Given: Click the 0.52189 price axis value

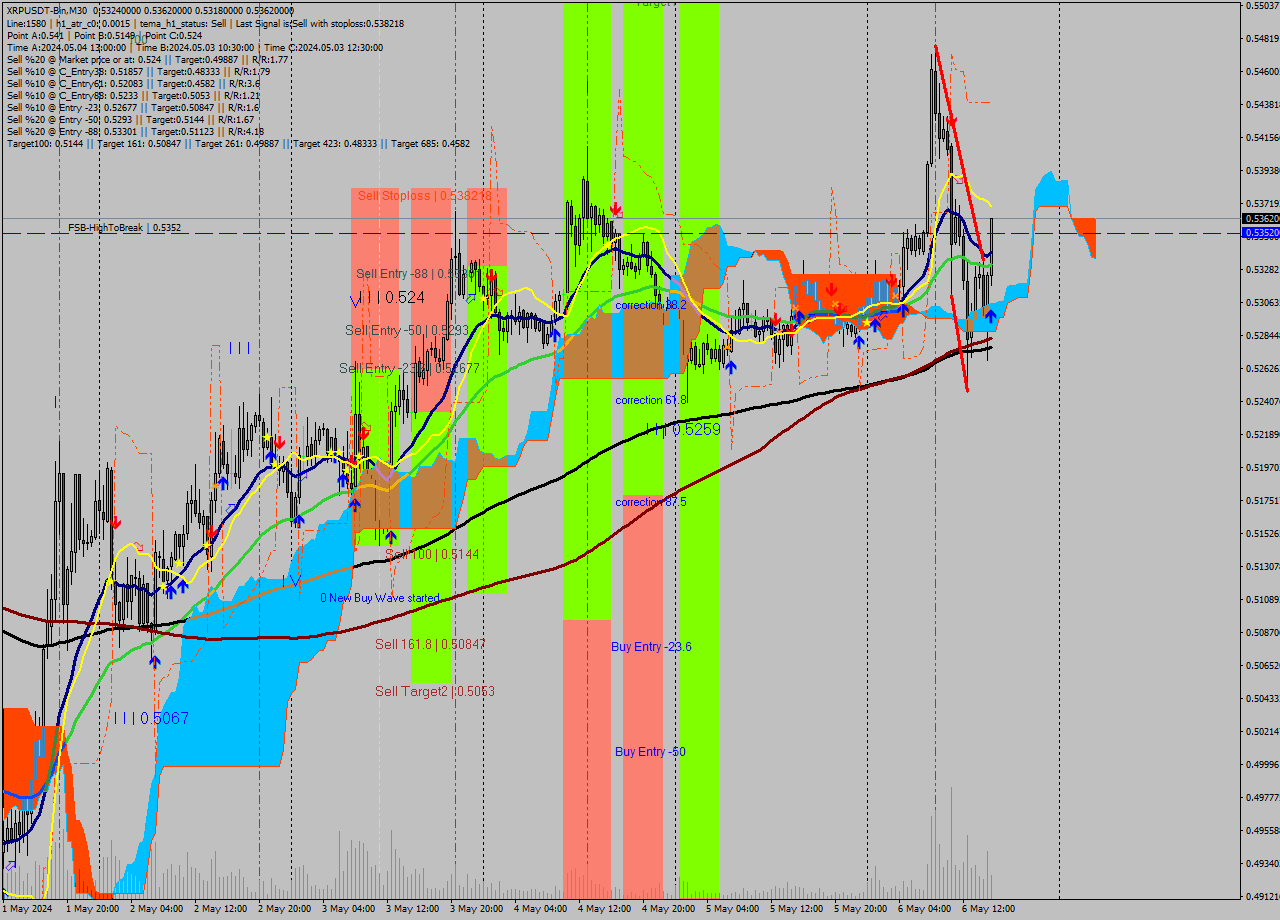Looking at the screenshot, I should [x=1262, y=435].
